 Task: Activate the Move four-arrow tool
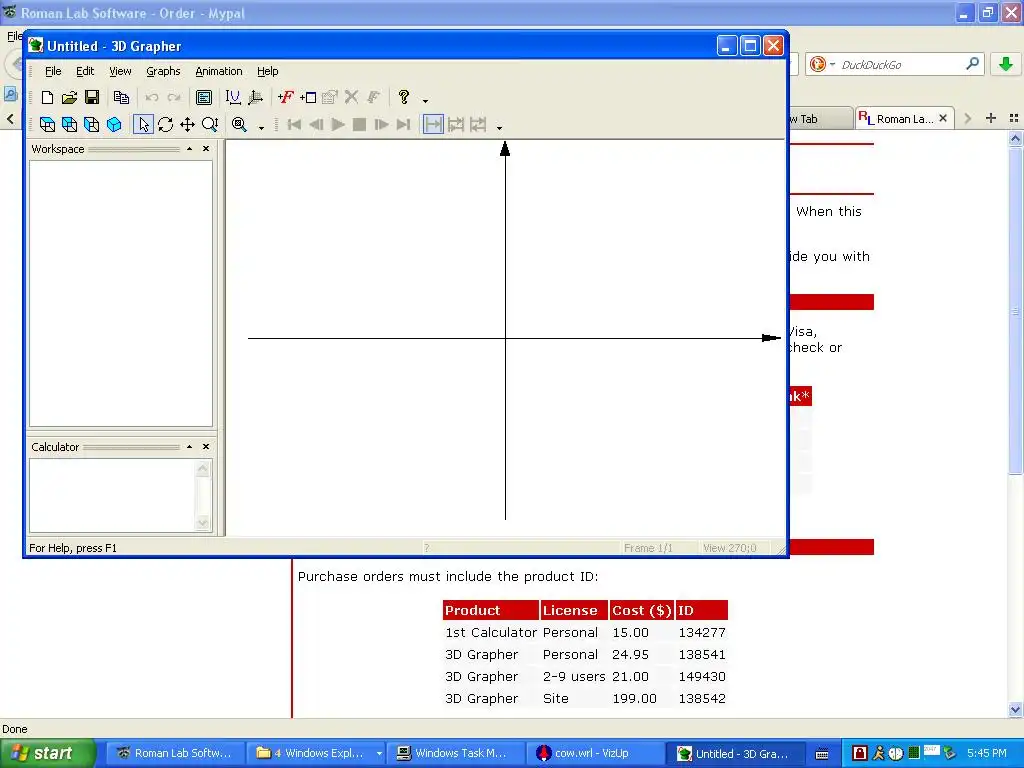pos(187,124)
